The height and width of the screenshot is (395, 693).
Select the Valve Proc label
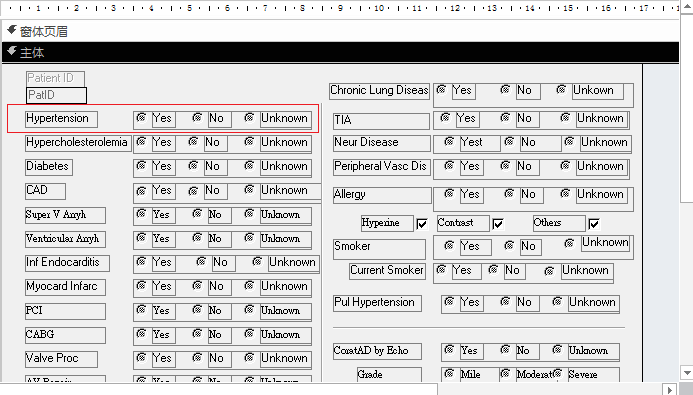pyautogui.click(x=61, y=359)
